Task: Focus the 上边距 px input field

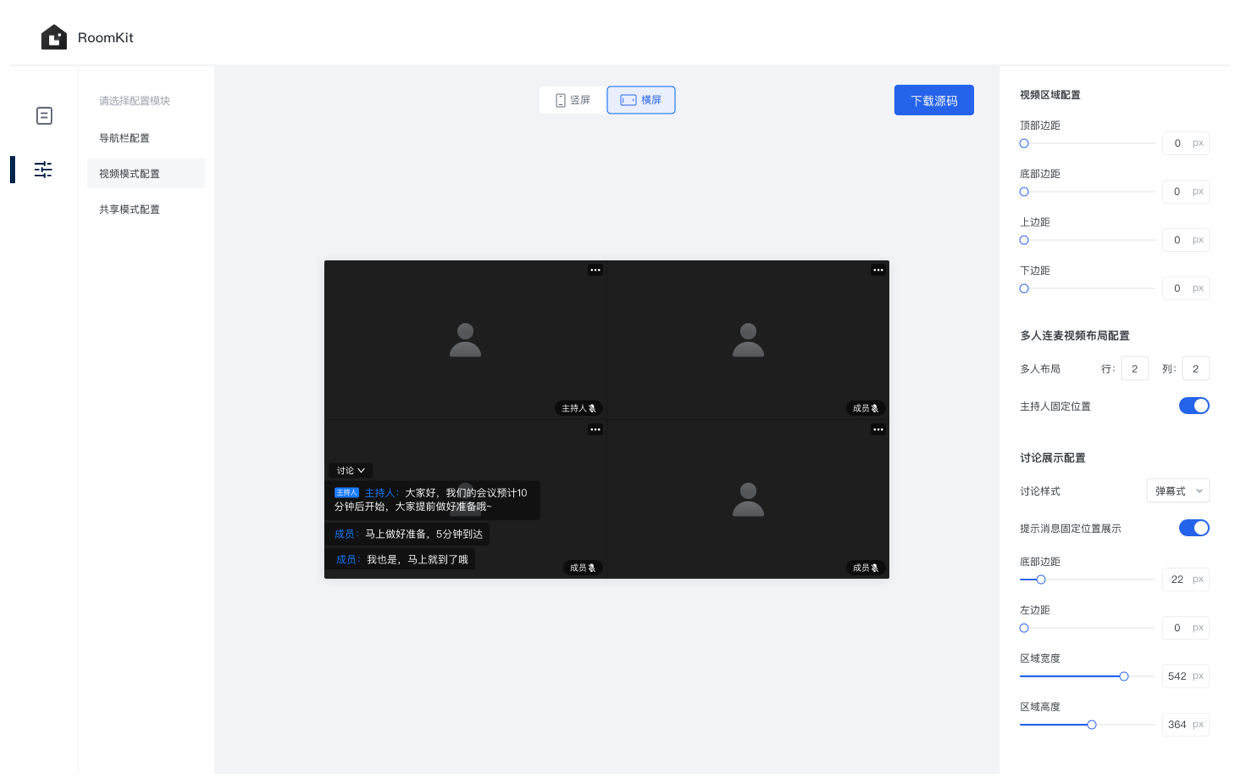Action: point(1186,240)
